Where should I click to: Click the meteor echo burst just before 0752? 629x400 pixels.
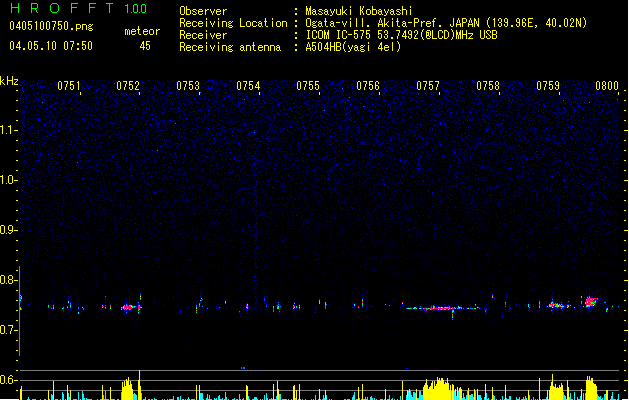coord(129,308)
